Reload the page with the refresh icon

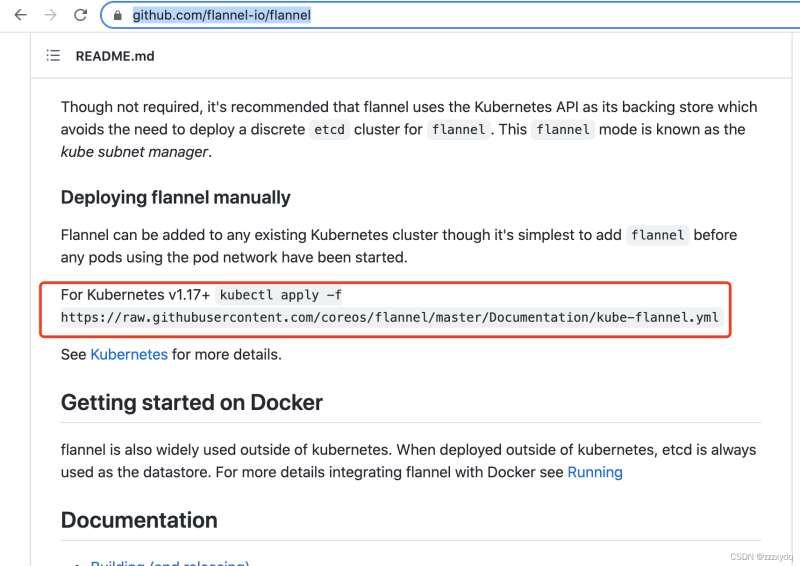click(81, 15)
